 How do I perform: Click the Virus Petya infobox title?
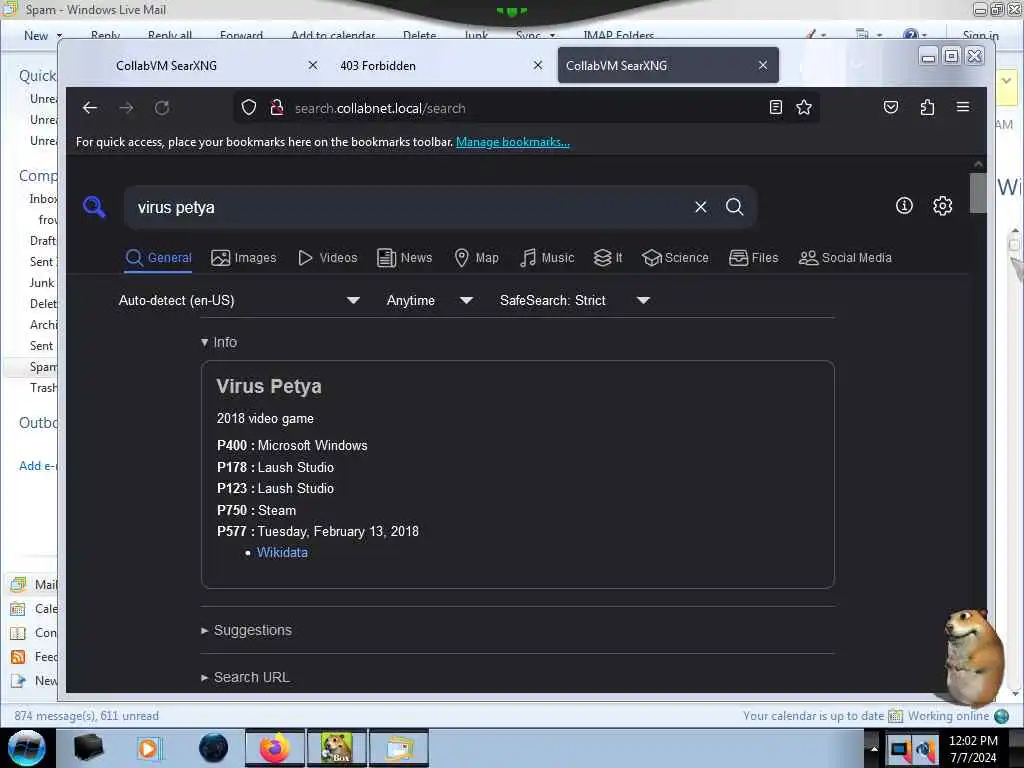(x=269, y=387)
